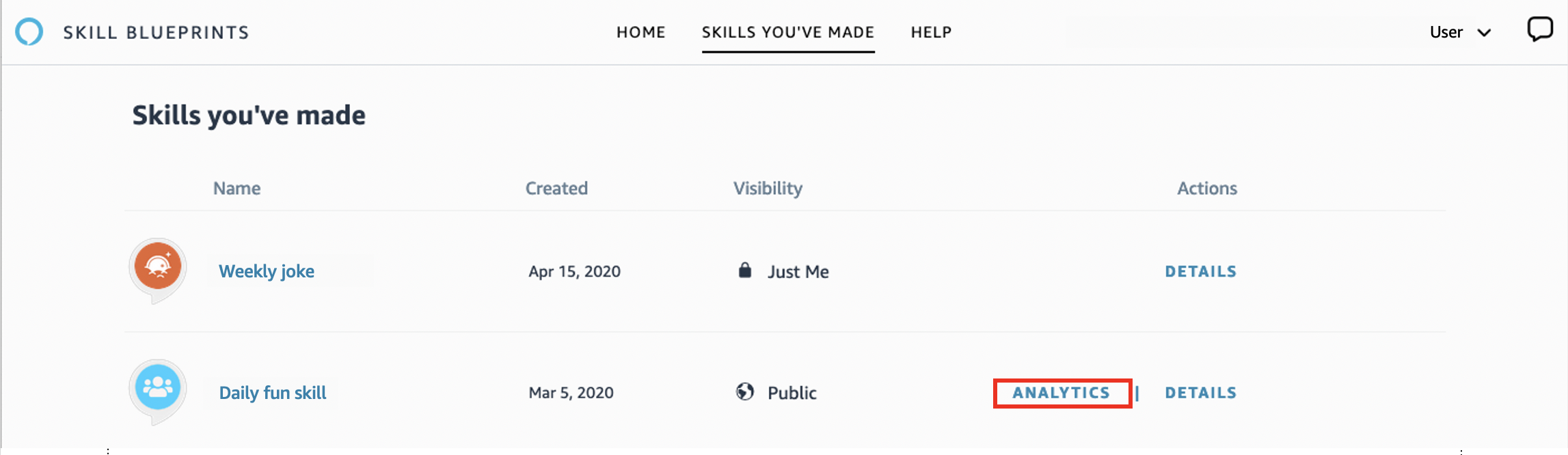Sort skills by the Created column
This screenshot has height=455, width=1568.
pyautogui.click(x=556, y=188)
